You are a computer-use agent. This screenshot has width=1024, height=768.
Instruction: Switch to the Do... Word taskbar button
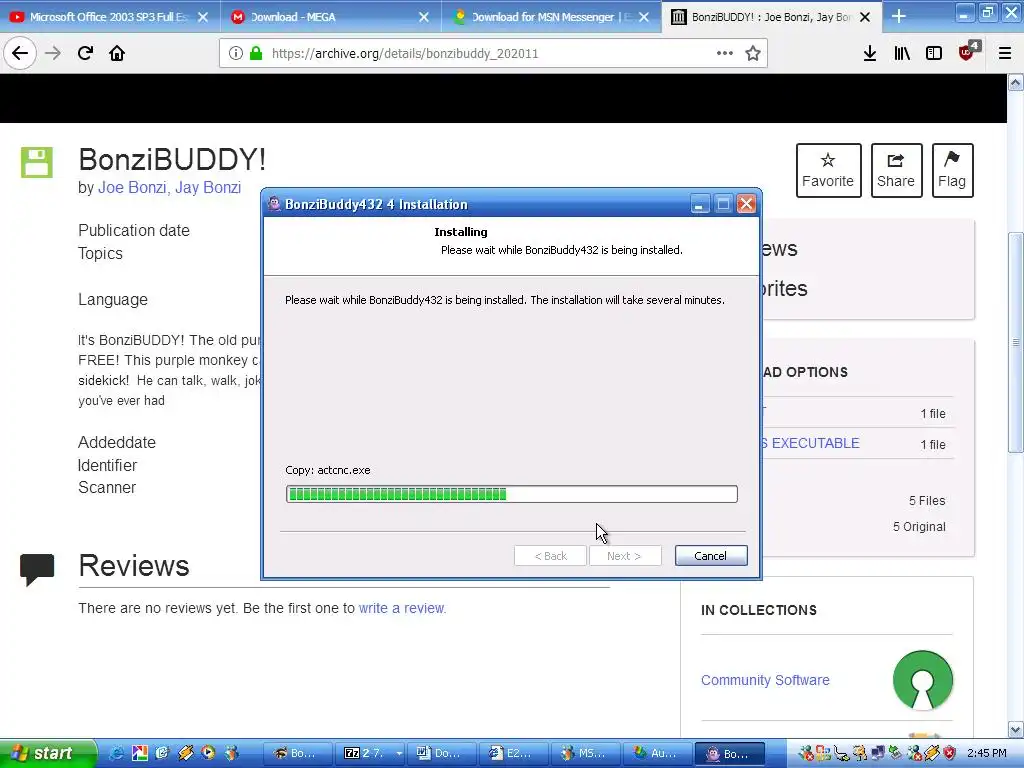click(x=440, y=753)
